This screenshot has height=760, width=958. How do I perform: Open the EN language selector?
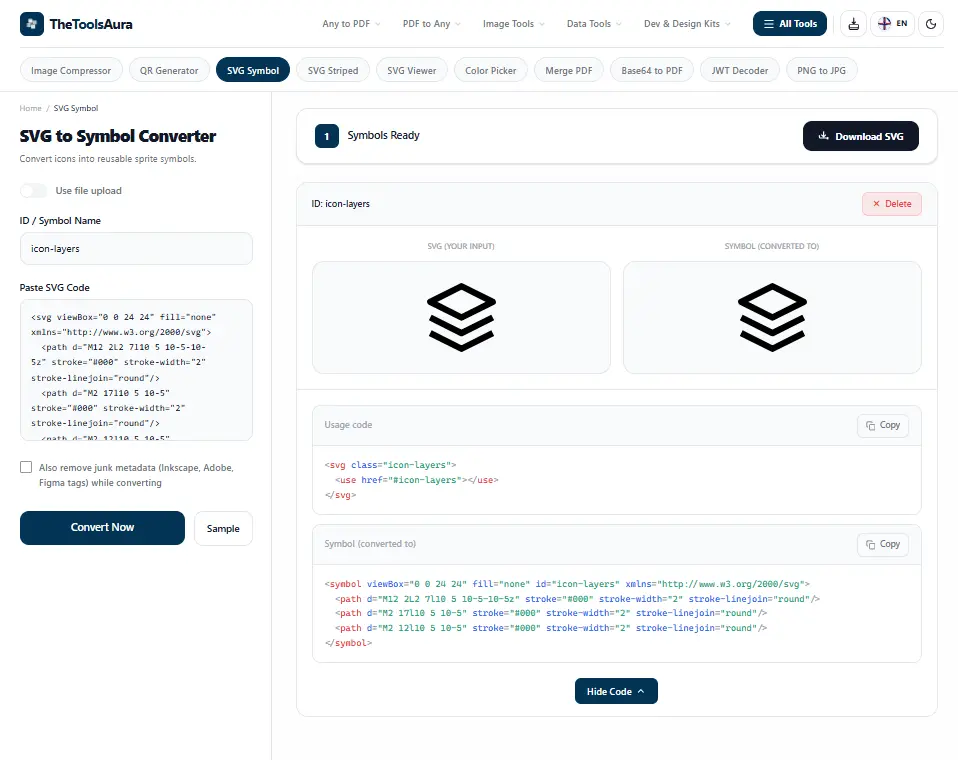892,24
